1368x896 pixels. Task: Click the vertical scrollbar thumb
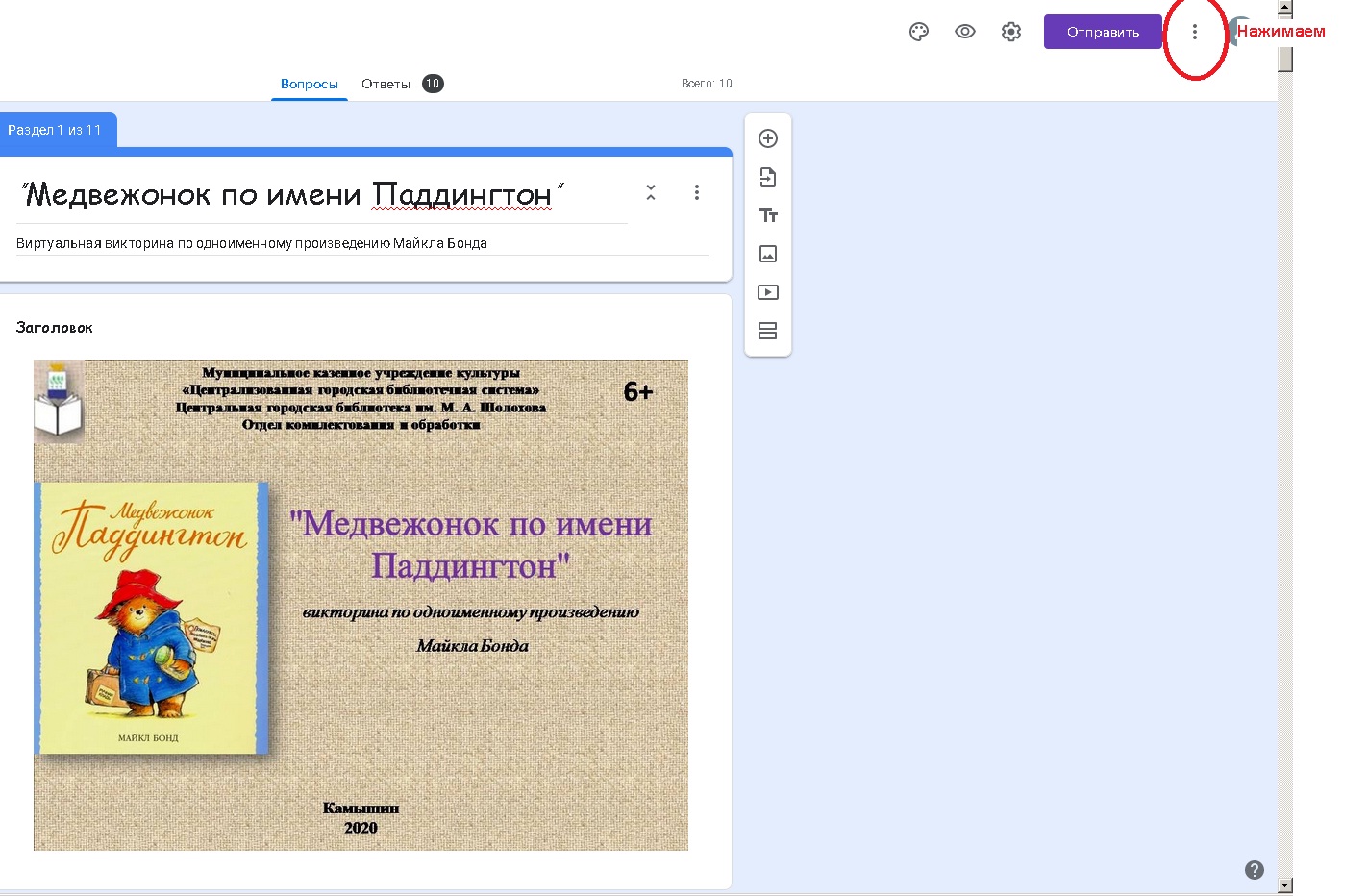click(x=1285, y=59)
